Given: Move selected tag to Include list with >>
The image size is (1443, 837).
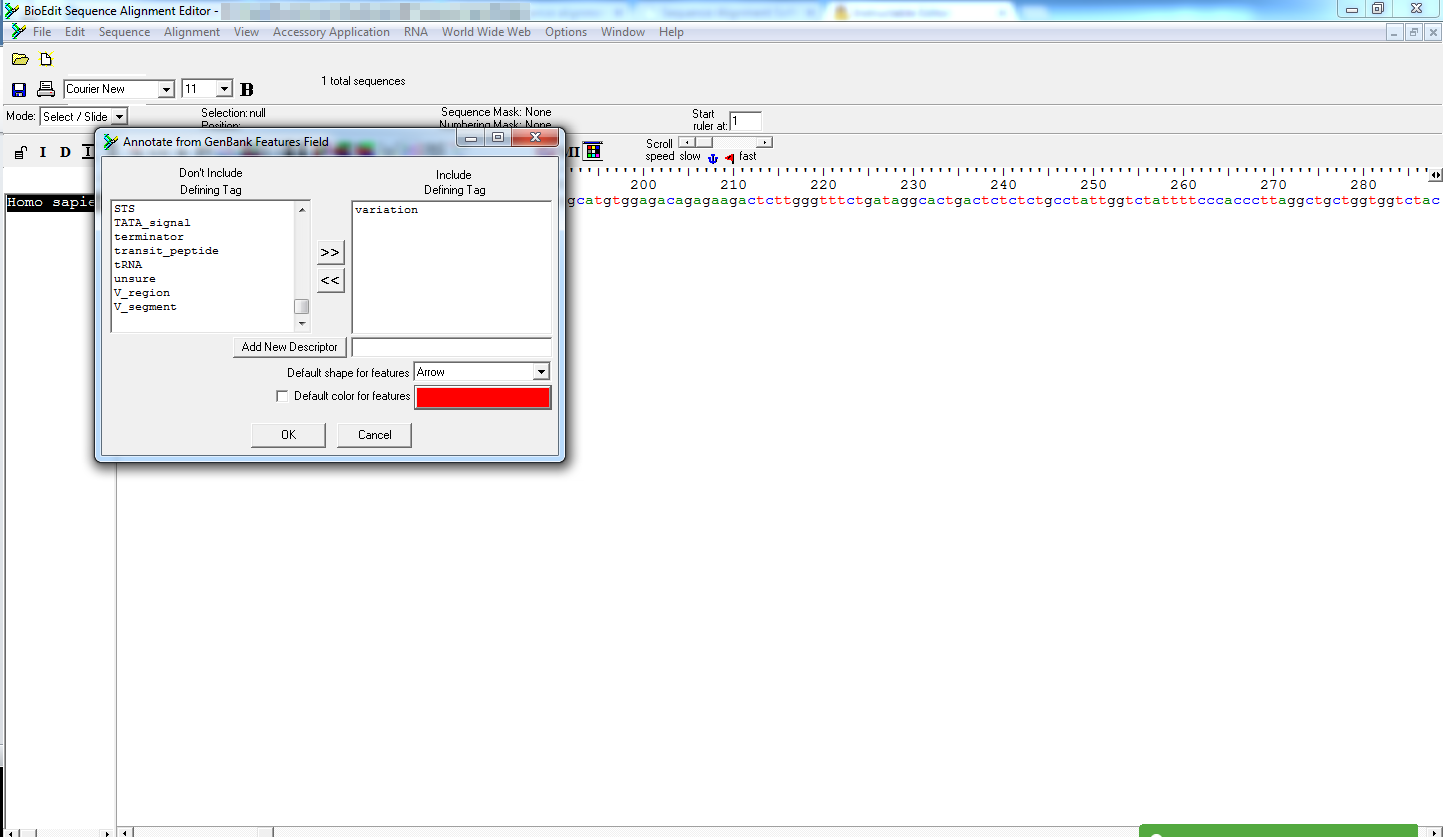Looking at the screenshot, I should coord(330,252).
